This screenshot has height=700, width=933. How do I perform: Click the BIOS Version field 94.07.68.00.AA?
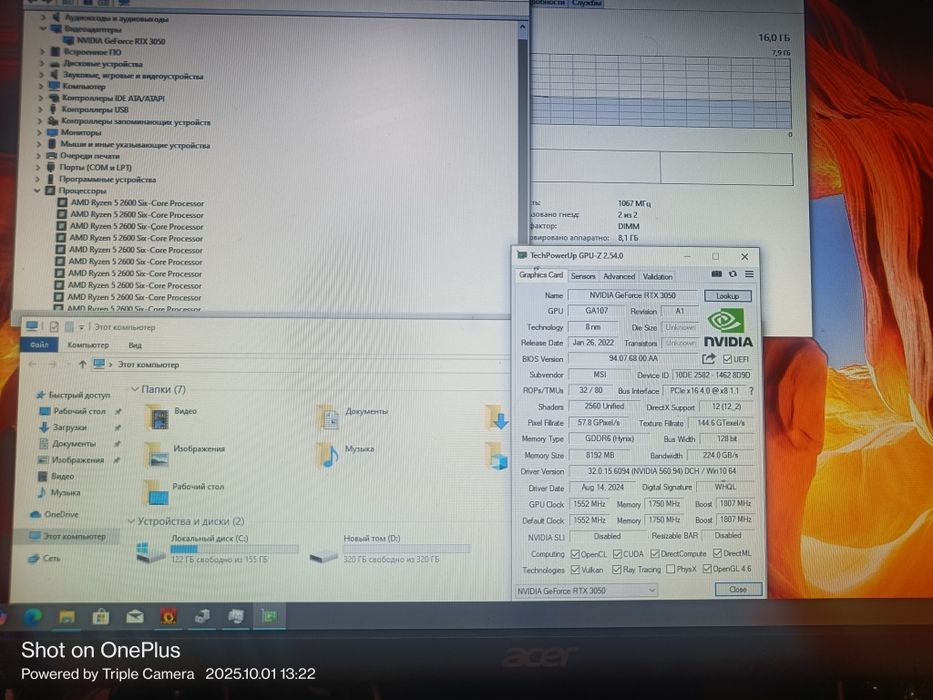(633, 359)
